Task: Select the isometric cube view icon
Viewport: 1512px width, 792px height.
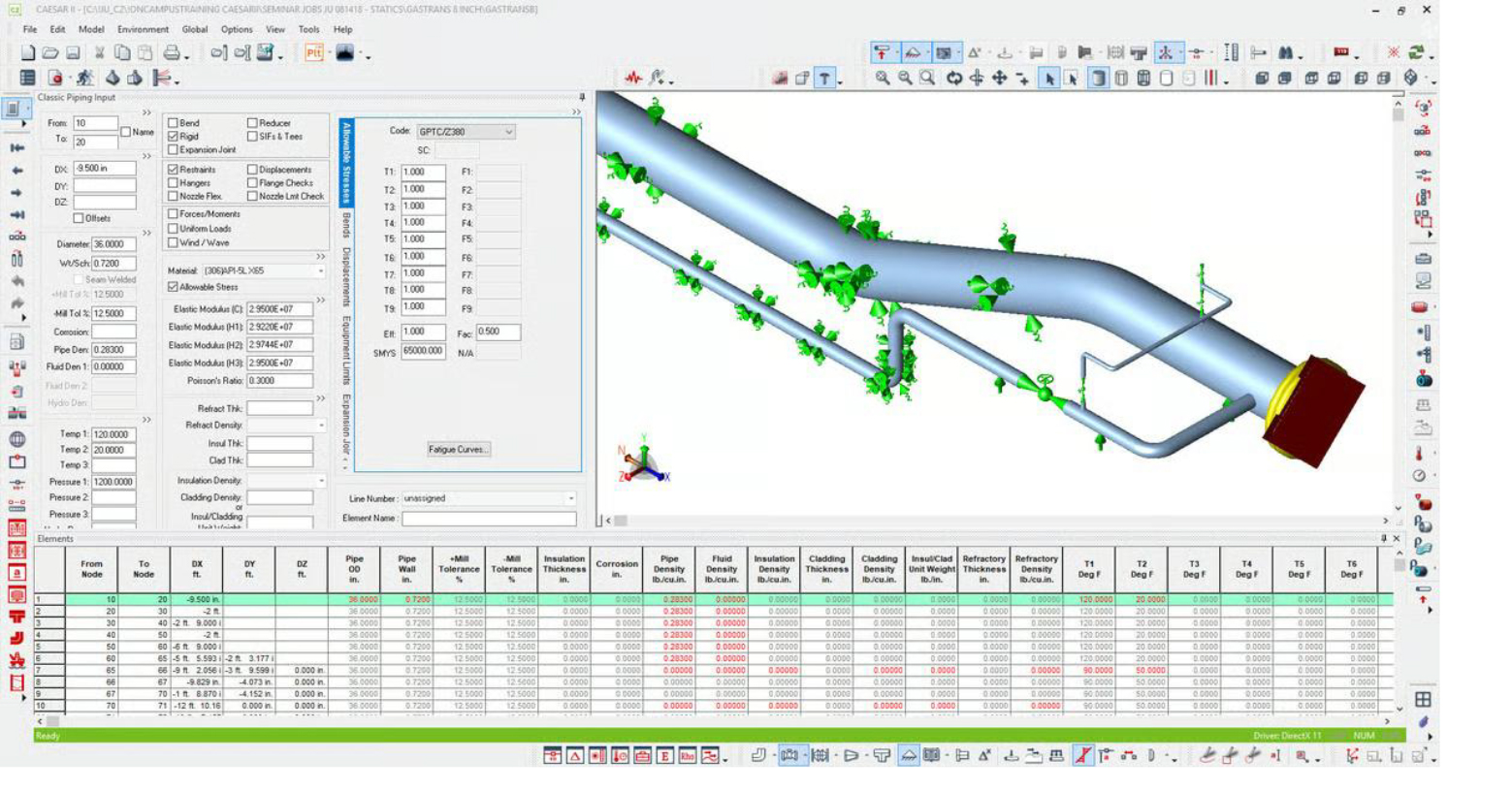Action: pyautogui.click(x=1411, y=78)
